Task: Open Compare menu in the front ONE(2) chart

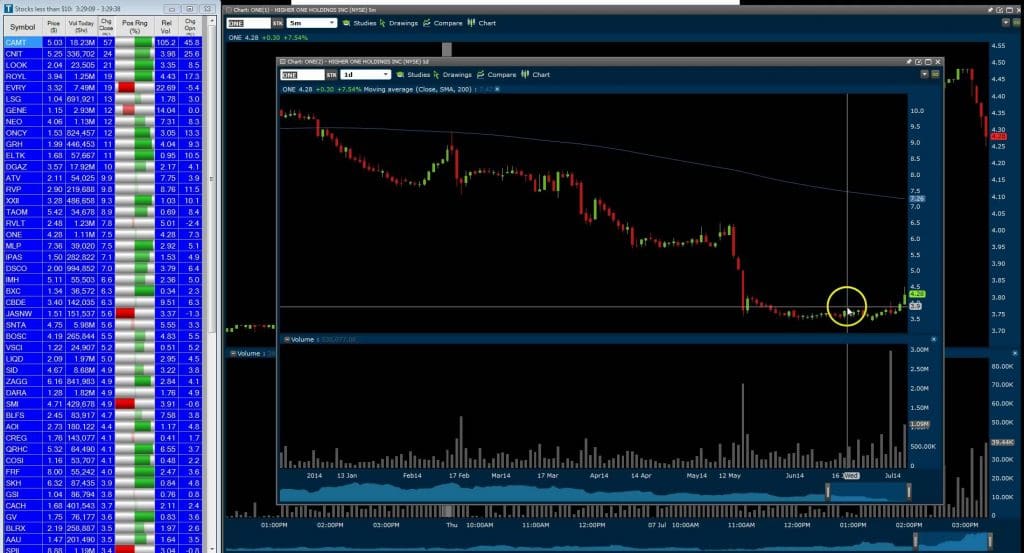Action: [x=502, y=74]
